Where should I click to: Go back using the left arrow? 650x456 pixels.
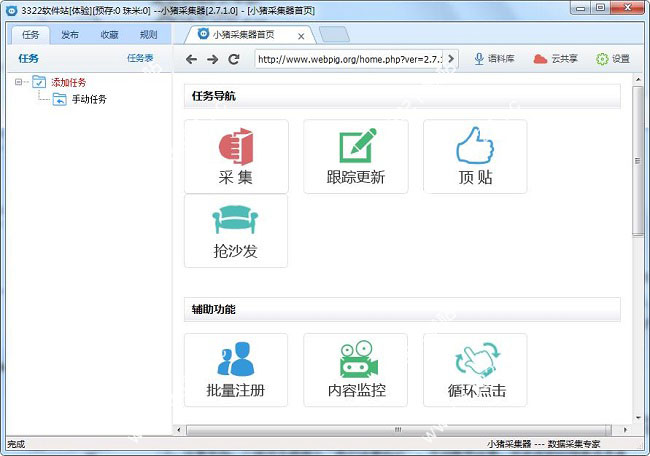pyautogui.click(x=191, y=59)
